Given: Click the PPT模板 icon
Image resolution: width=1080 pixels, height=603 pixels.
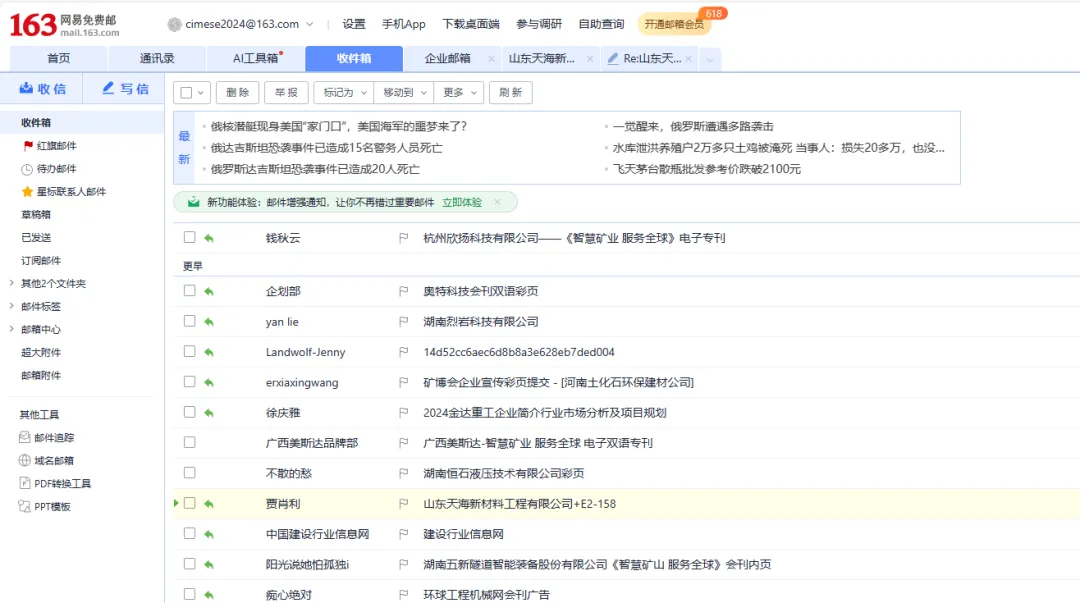Looking at the screenshot, I should point(24,505).
